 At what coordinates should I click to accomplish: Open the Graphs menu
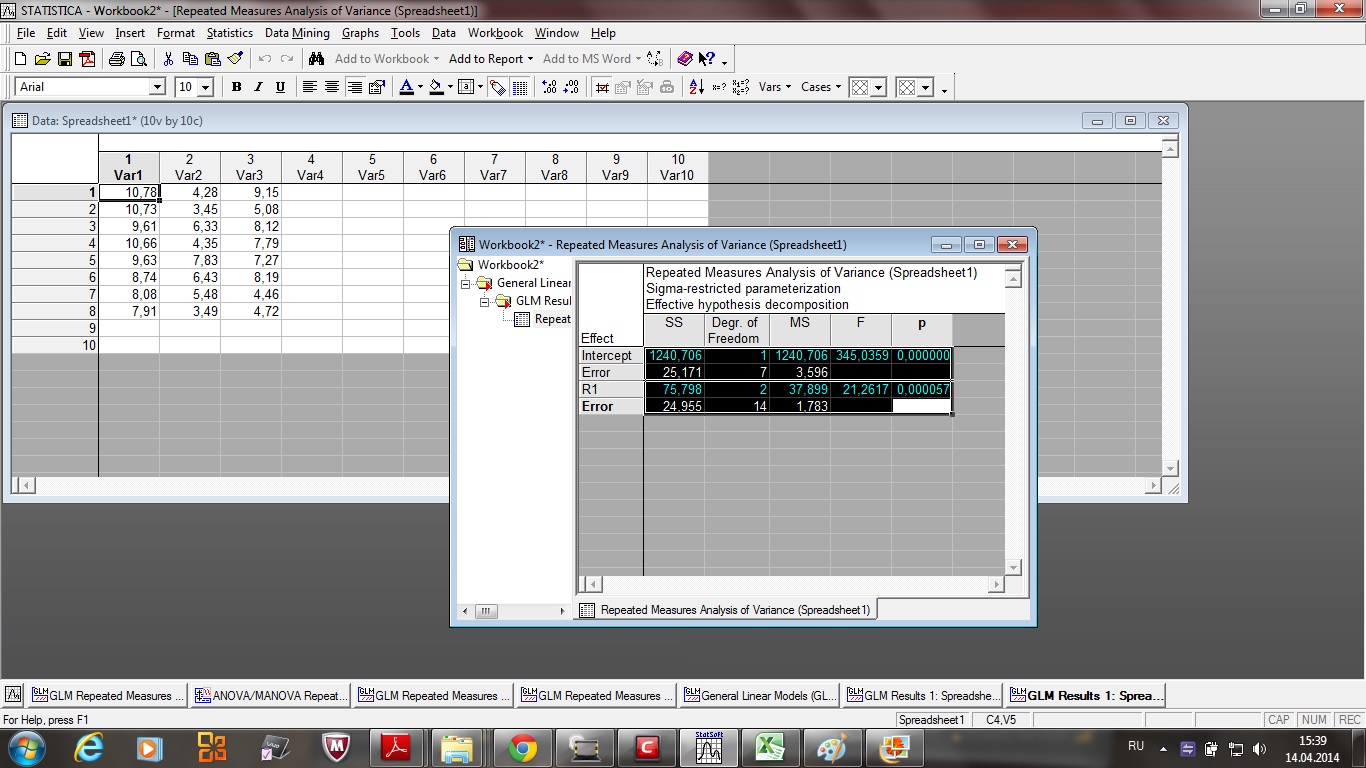pyautogui.click(x=360, y=33)
